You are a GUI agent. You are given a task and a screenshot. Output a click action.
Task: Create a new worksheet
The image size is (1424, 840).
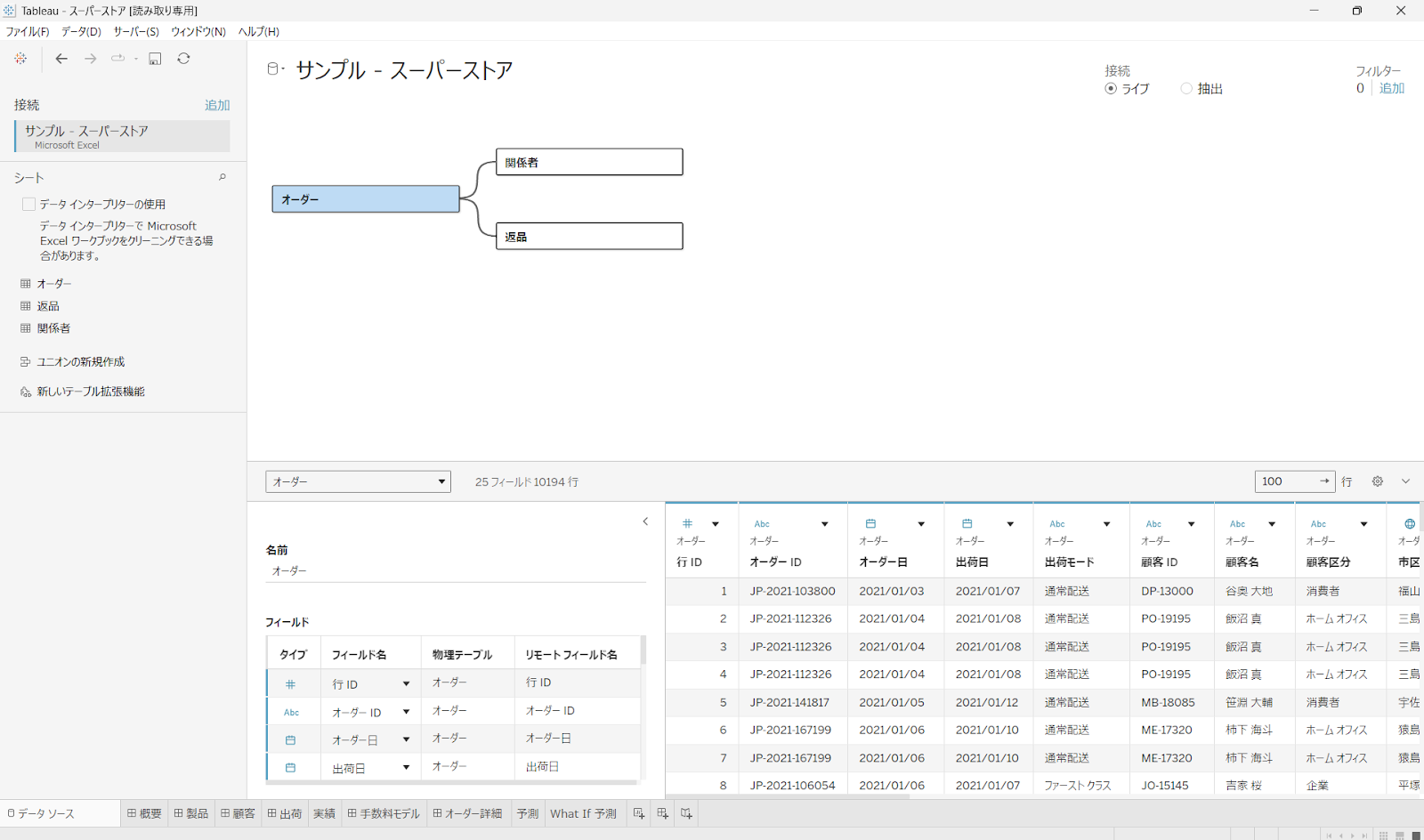pyautogui.click(x=639, y=813)
